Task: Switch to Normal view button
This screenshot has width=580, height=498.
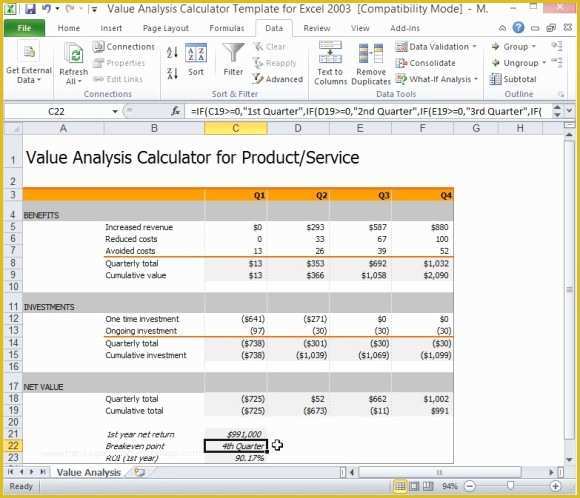Action: [400, 486]
